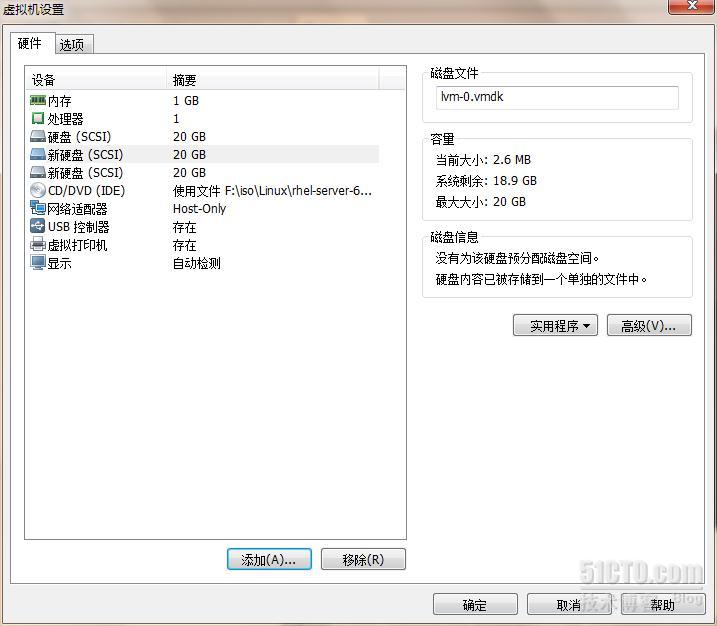Image resolution: width=717 pixels, height=626 pixels.
Task: Open the 实用程序 dropdown button
Action: coord(555,325)
